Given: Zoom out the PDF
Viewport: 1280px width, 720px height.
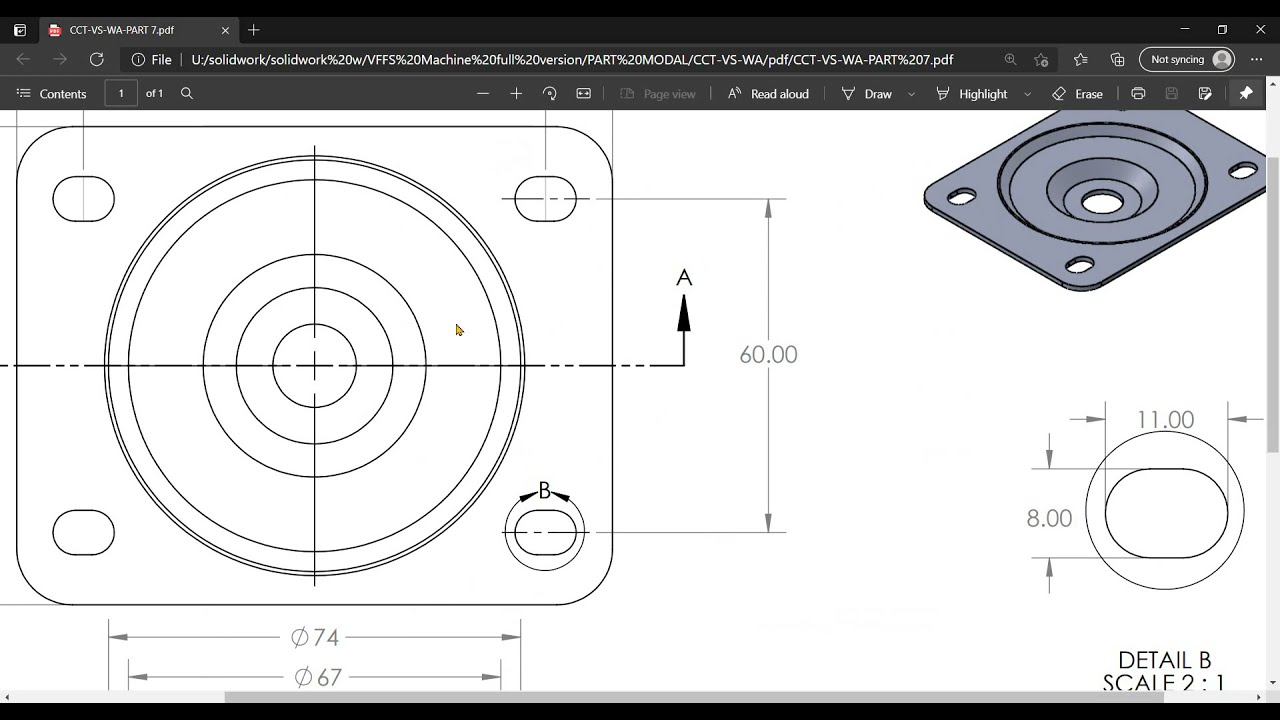Looking at the screenshot, I should pyautogui.click(x=483, y=94).
